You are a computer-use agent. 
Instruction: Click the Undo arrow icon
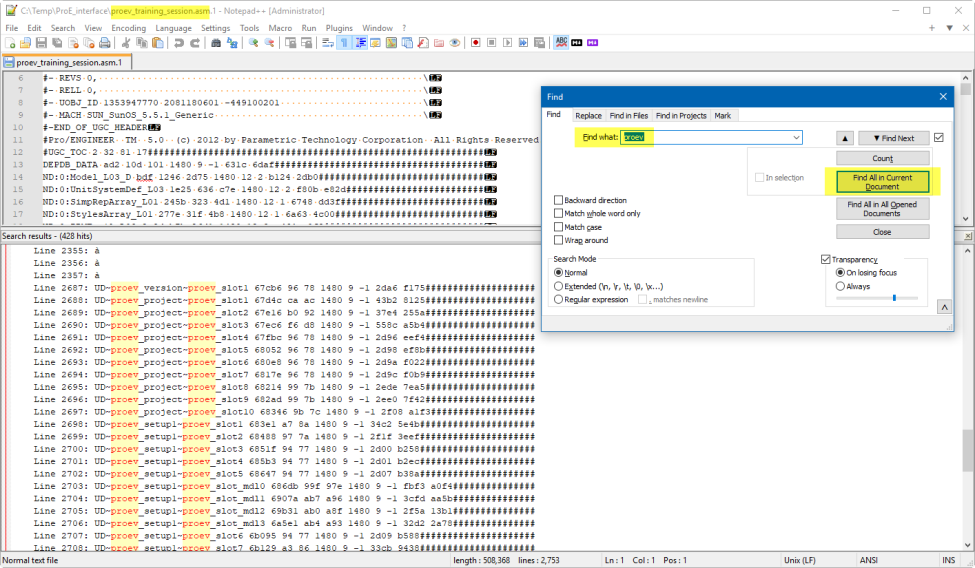coord(179,43)
